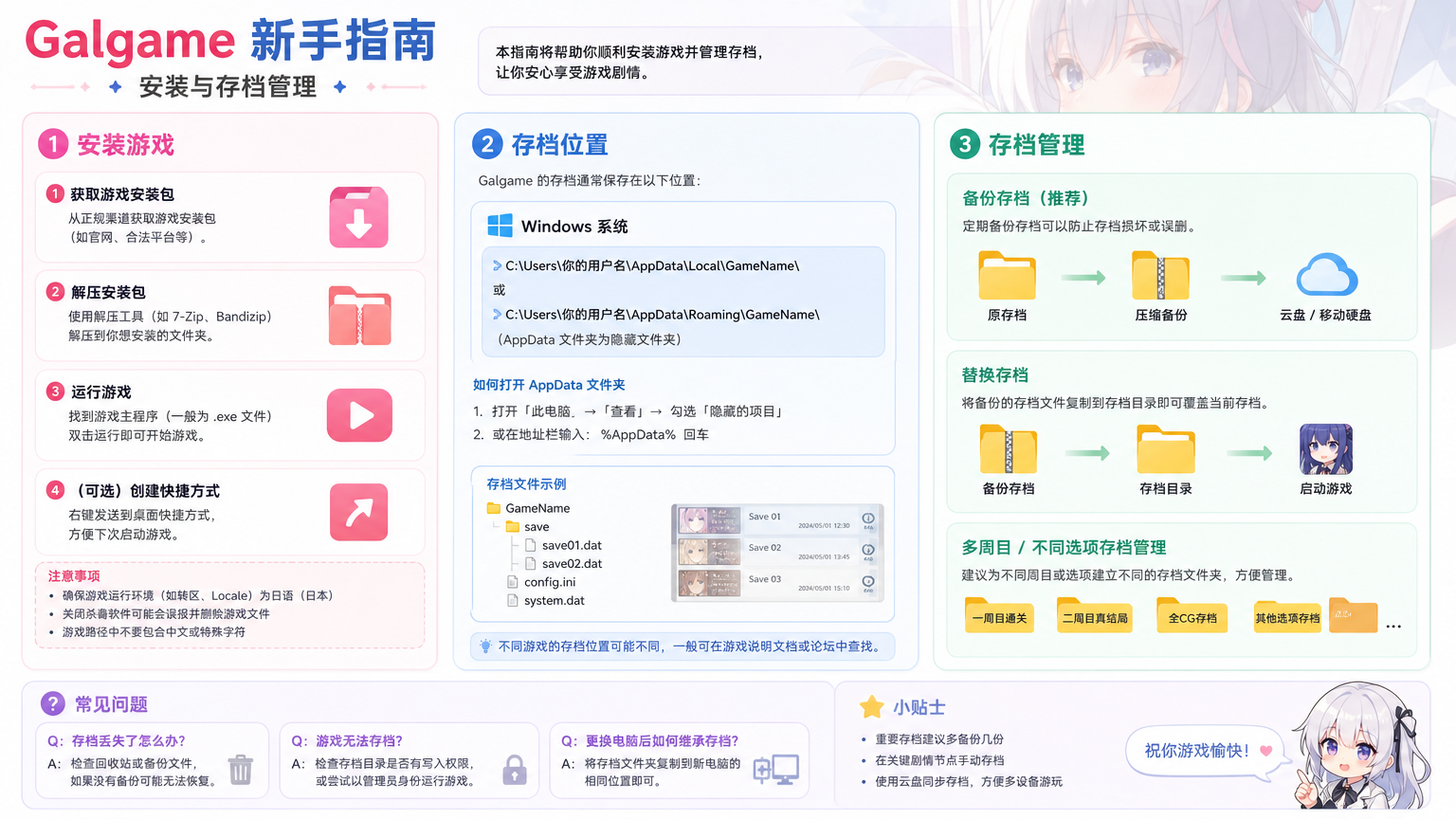1456x819 pixels.
Task: Click the 云盘 / 移动硬盘 cloud icon
Action: click(x=1326, y=275)
